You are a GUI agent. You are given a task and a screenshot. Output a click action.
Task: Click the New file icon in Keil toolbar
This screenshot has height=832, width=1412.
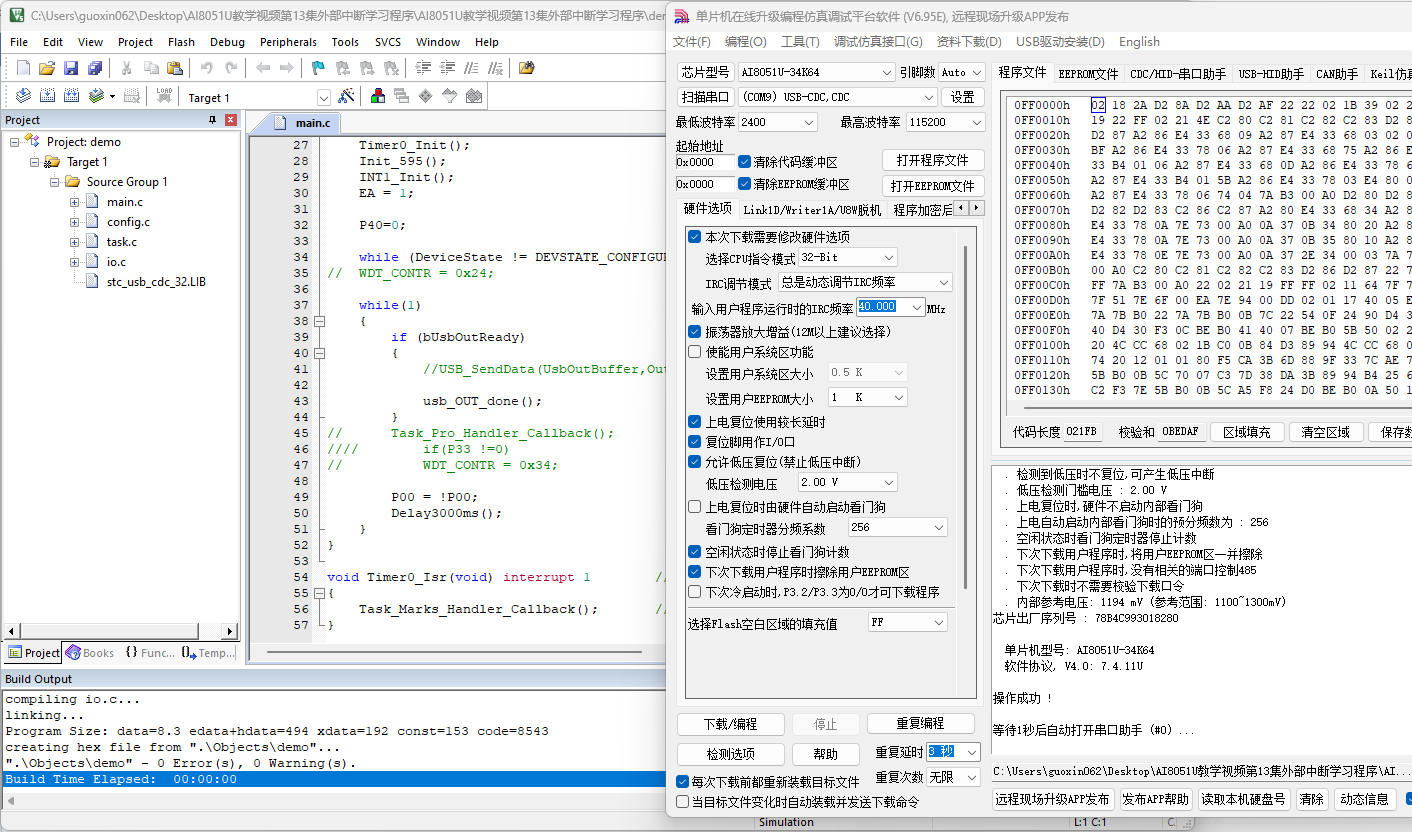pyautogui.click(x=23, y=68)
